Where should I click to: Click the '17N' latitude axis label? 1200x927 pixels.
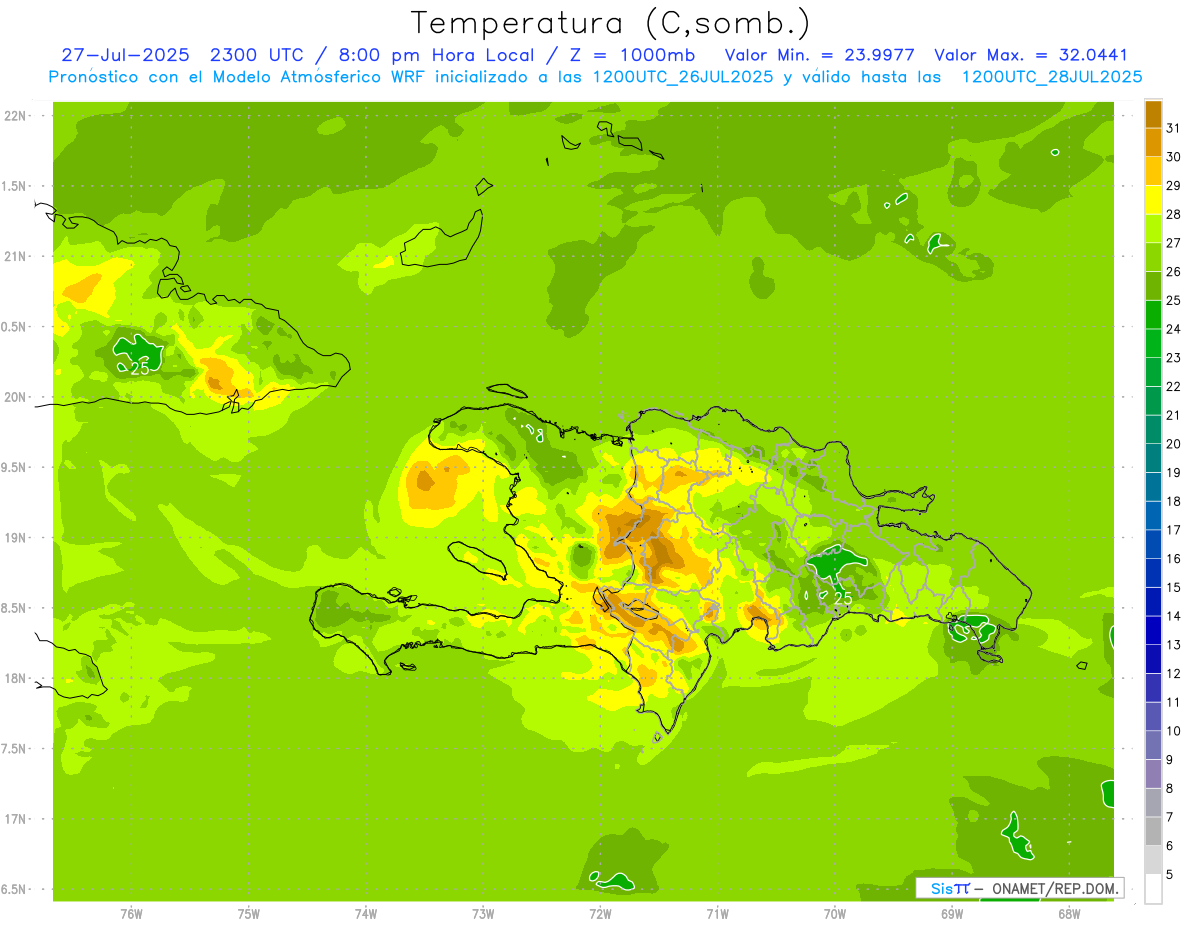coord(14,819)
